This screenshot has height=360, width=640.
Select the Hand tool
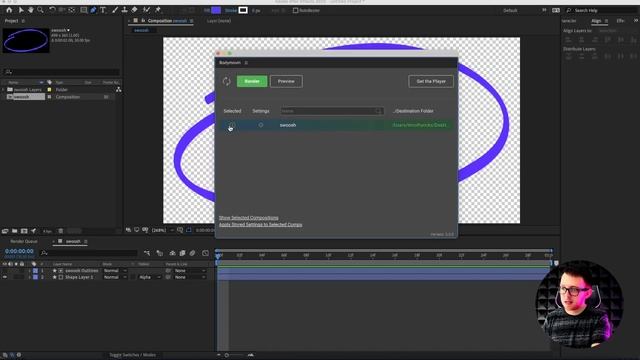click(x=31, y=10)
